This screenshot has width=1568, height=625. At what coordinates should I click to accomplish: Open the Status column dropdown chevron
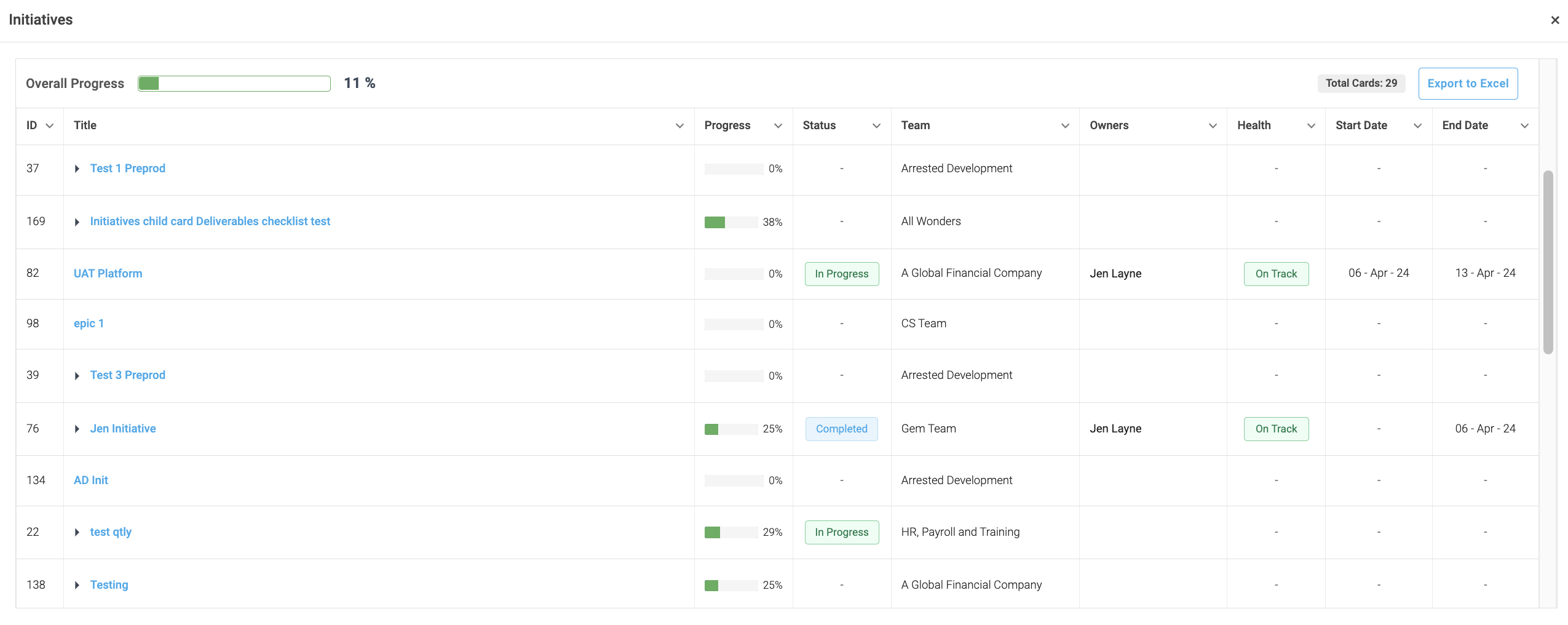(x=876, y=125)
